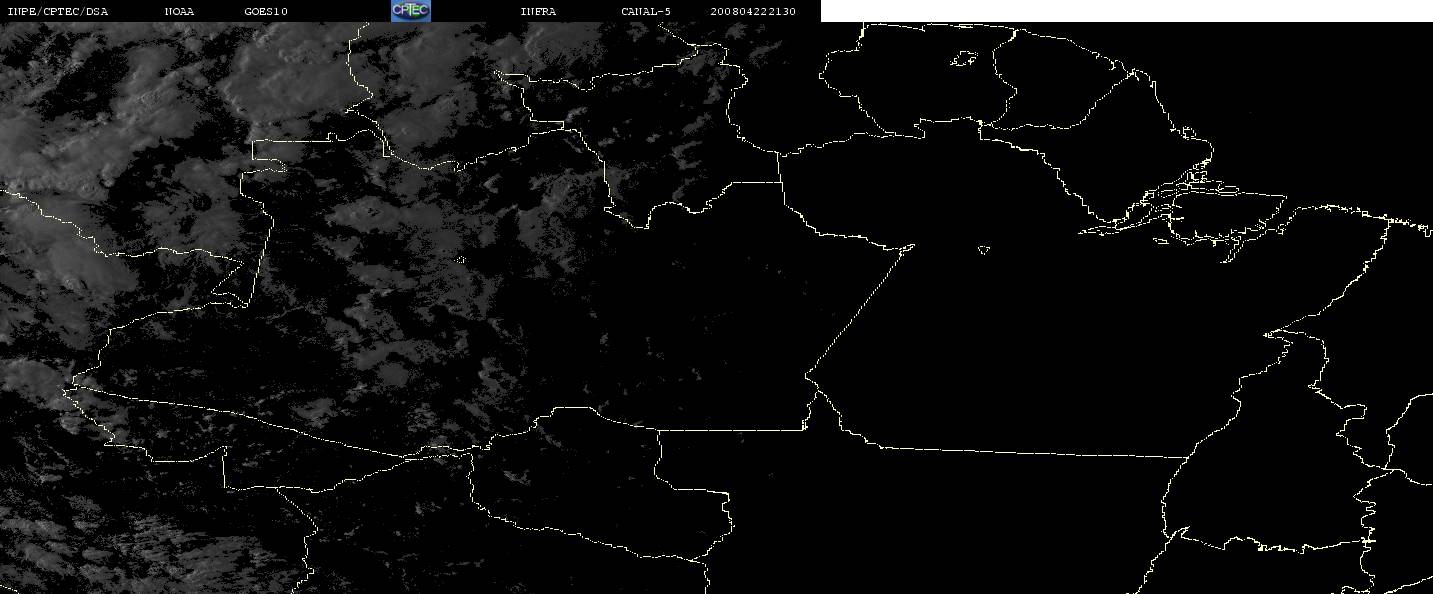The image size is (1433, 594).
Task: Click the "GOES10" satellite label
Action: [x=266, y=12]
